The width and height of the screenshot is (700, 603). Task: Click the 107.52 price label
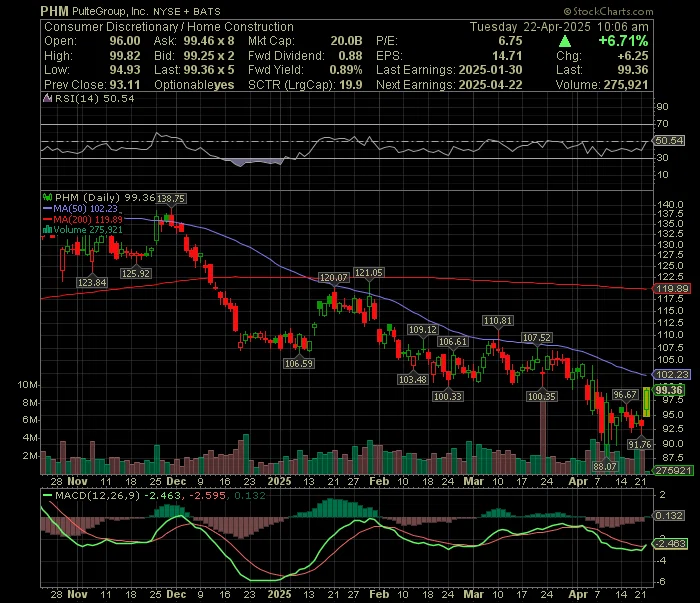[x=537, y=337]
